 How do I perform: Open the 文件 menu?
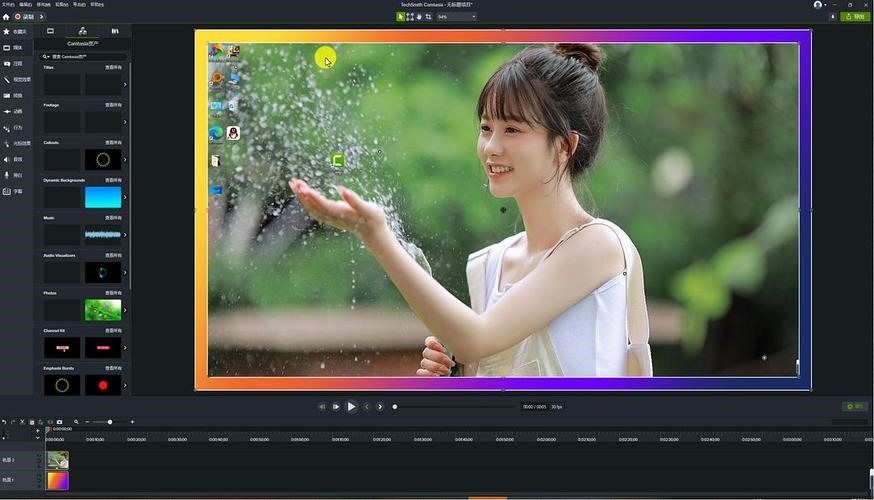(8, 4)
